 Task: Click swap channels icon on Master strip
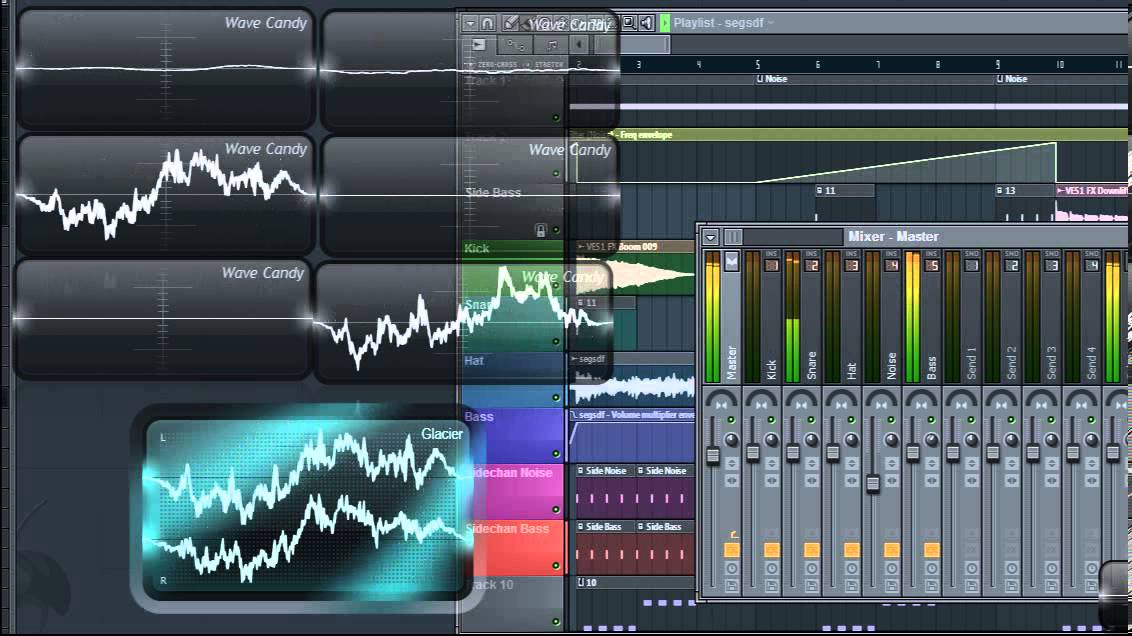731,480
